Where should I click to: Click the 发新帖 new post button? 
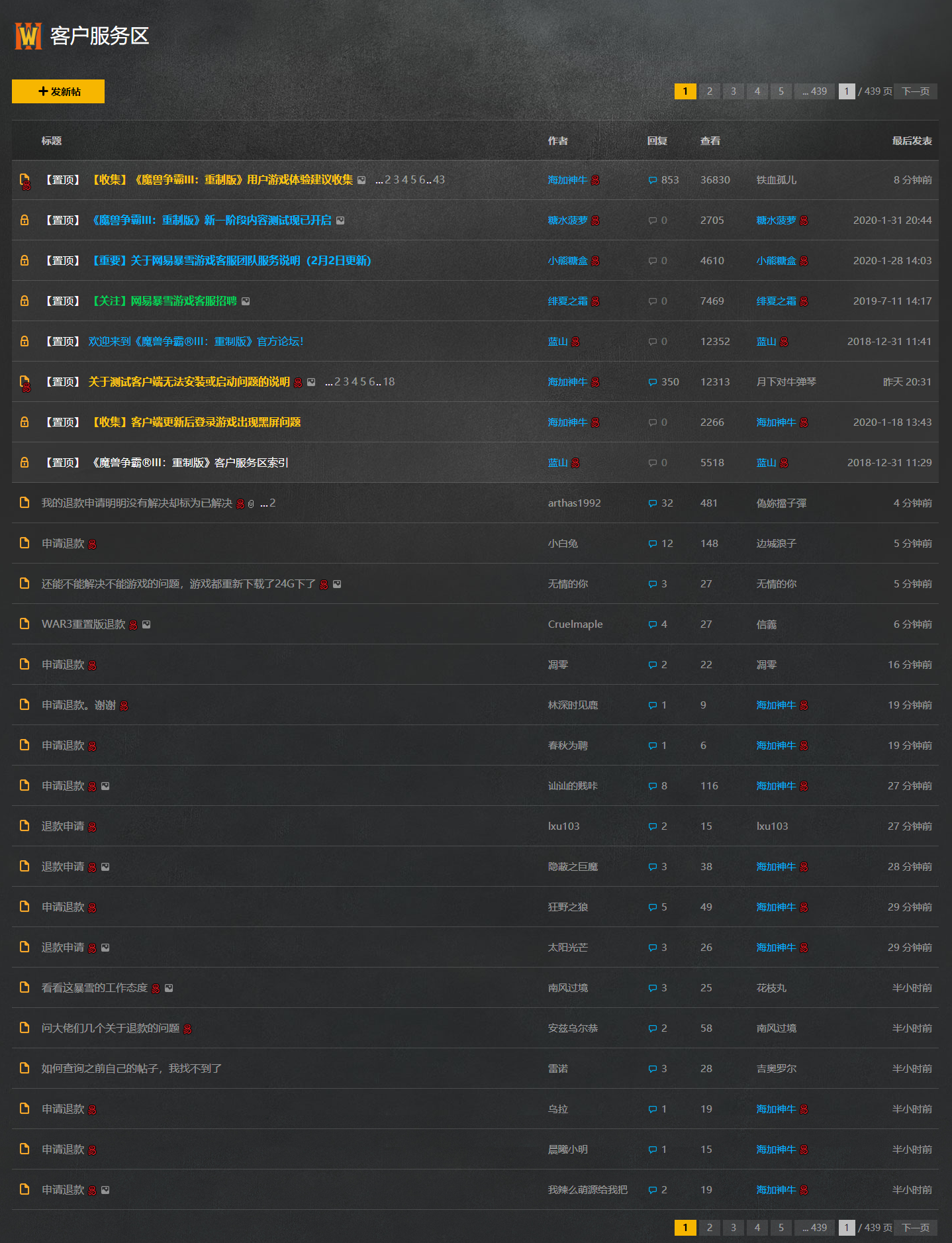click(58, 91)
